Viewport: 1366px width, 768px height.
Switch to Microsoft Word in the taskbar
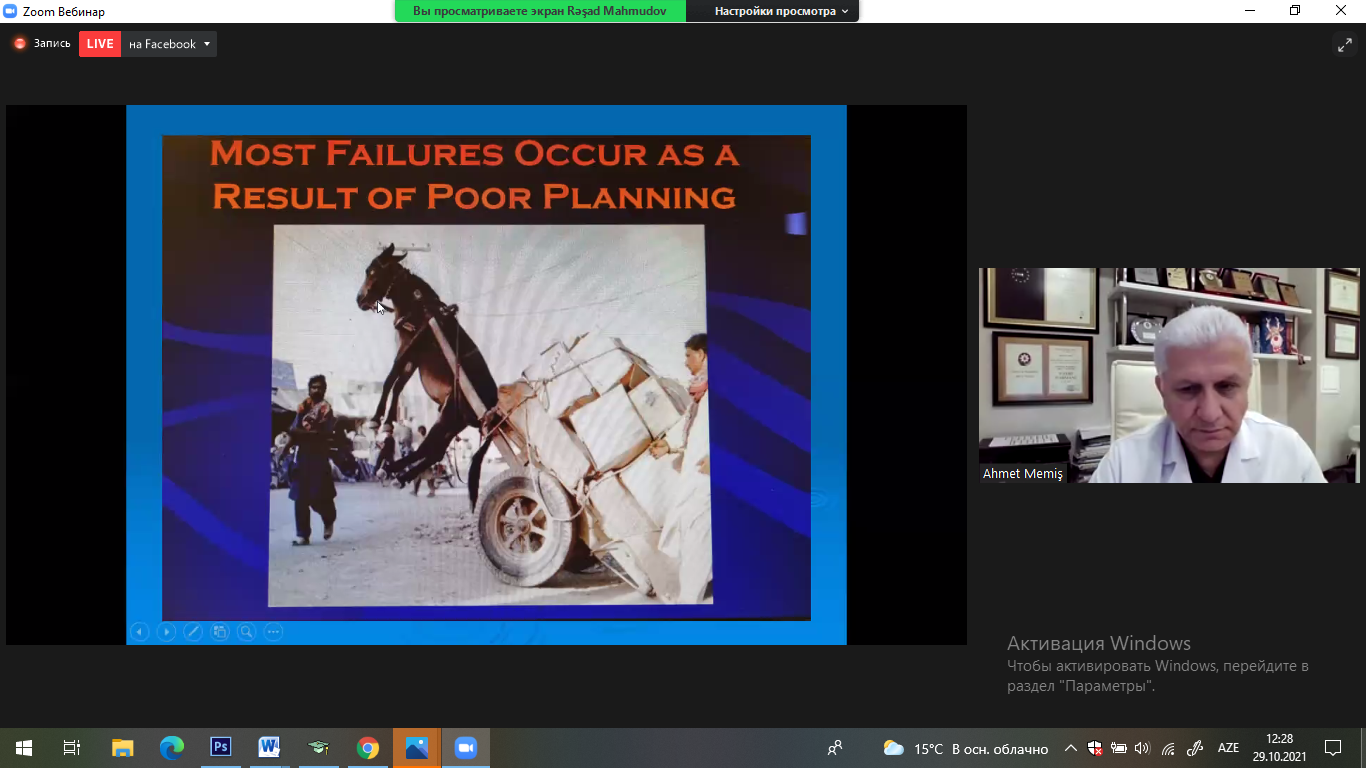pyautogui.click(x=269, y=748)
